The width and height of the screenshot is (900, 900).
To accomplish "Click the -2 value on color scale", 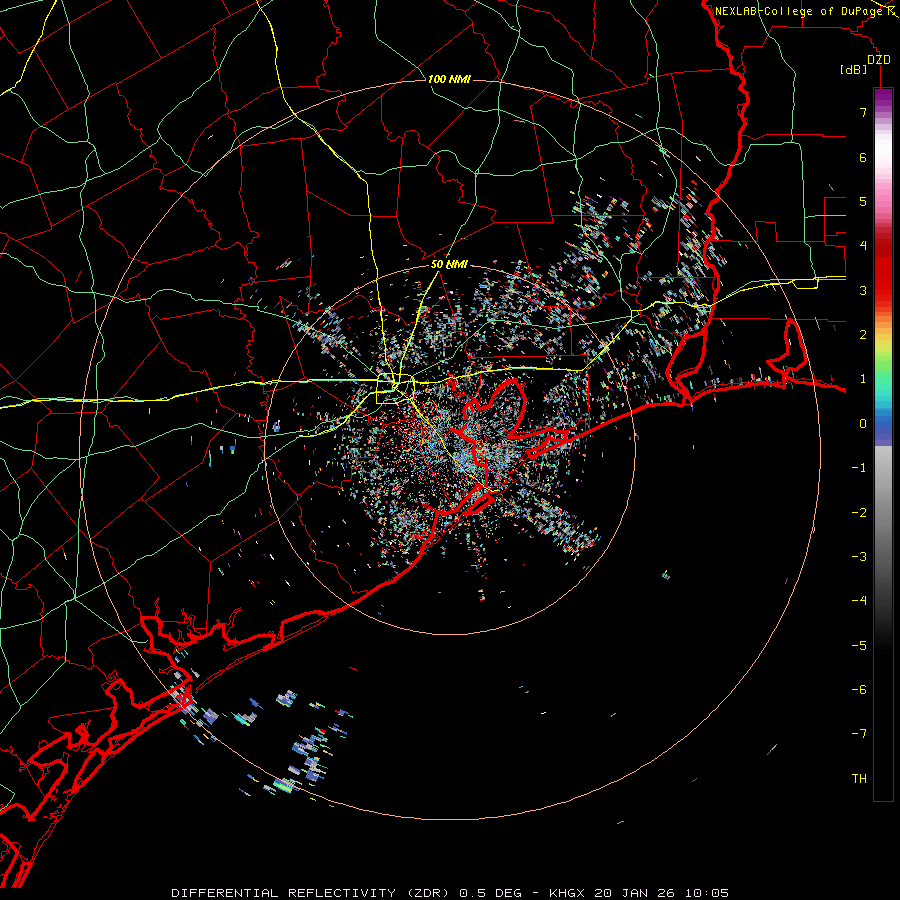I will coord(860,513).
